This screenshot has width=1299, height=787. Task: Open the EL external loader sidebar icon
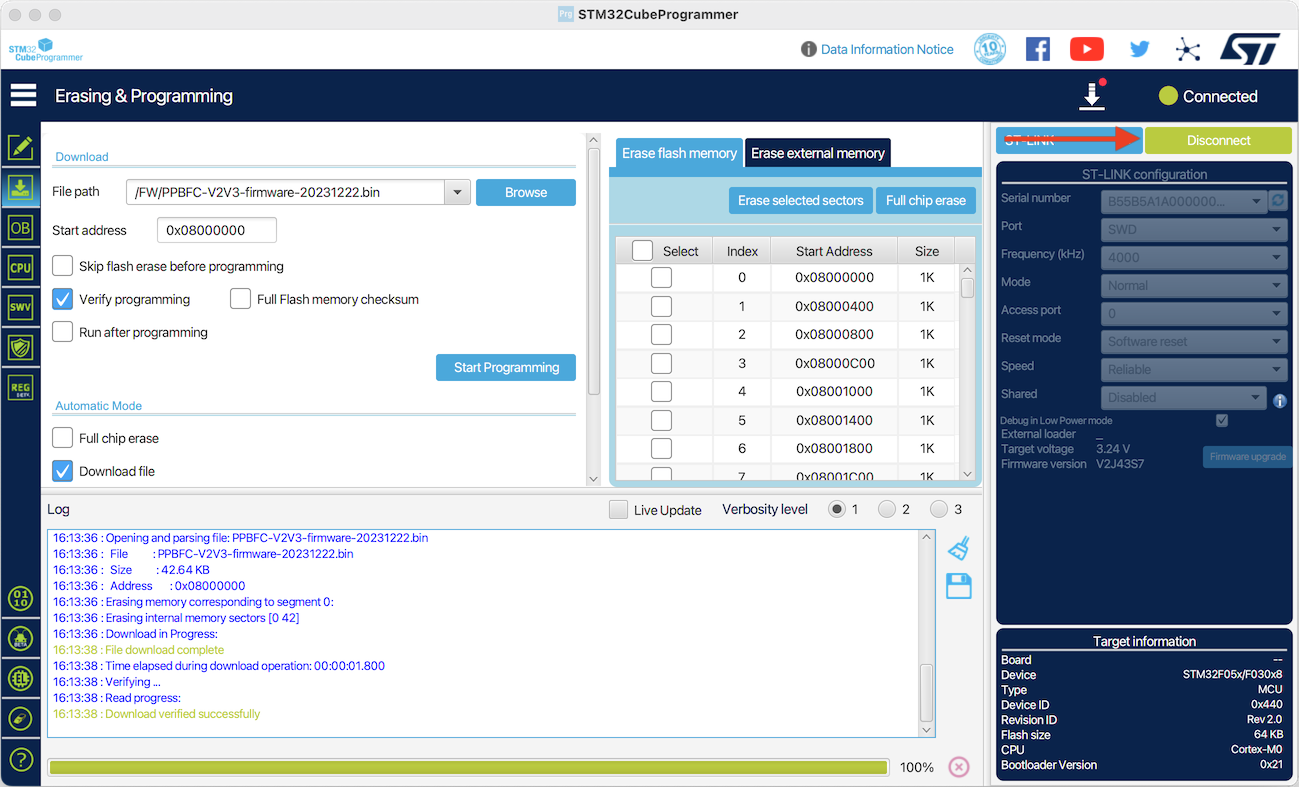pyautogui.click(x=20, y=679)
